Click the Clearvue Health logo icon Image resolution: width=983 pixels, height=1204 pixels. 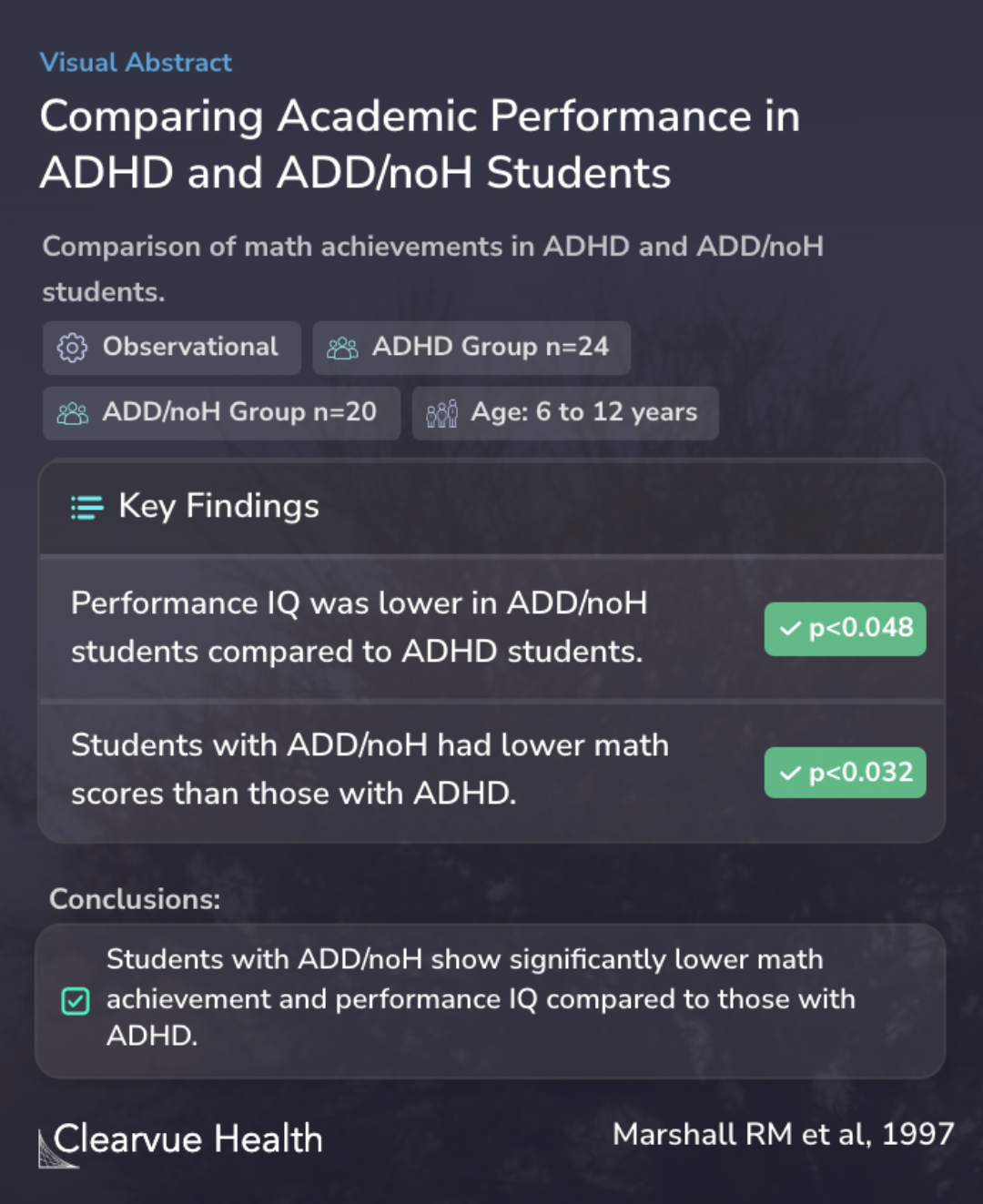tap(57, 1148)
